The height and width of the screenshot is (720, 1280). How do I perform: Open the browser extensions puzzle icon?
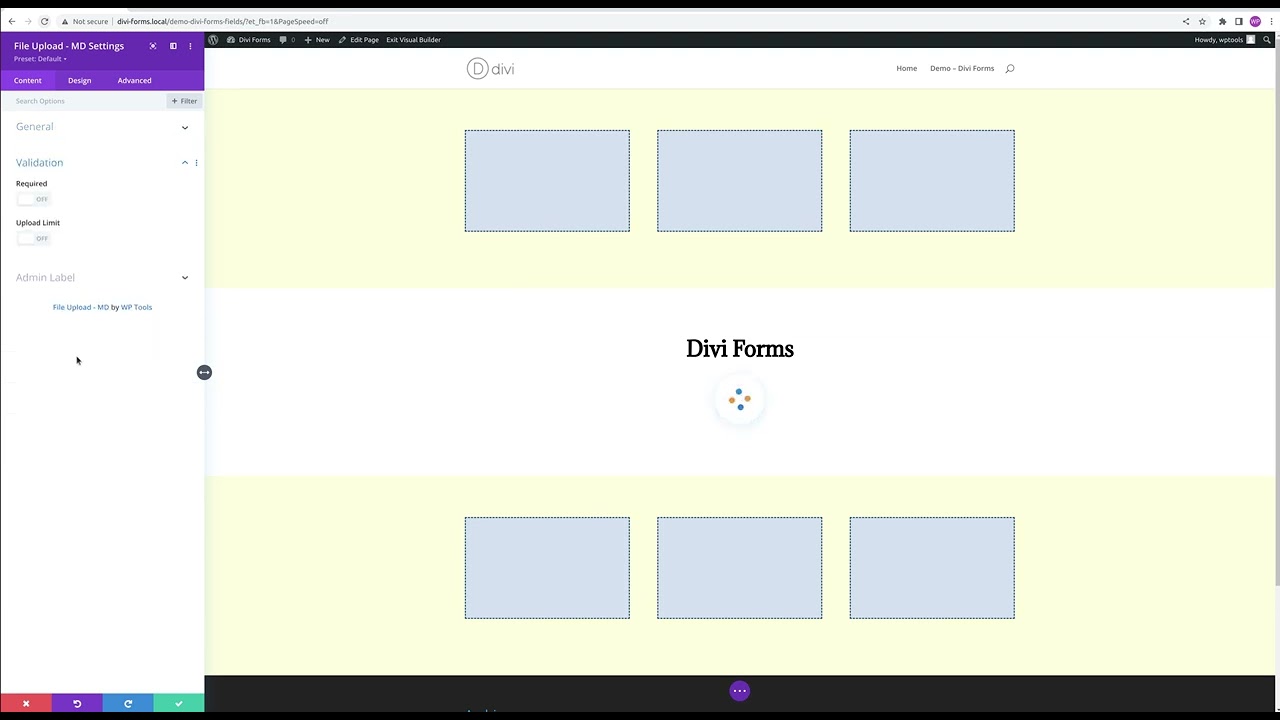[1222, 21]
